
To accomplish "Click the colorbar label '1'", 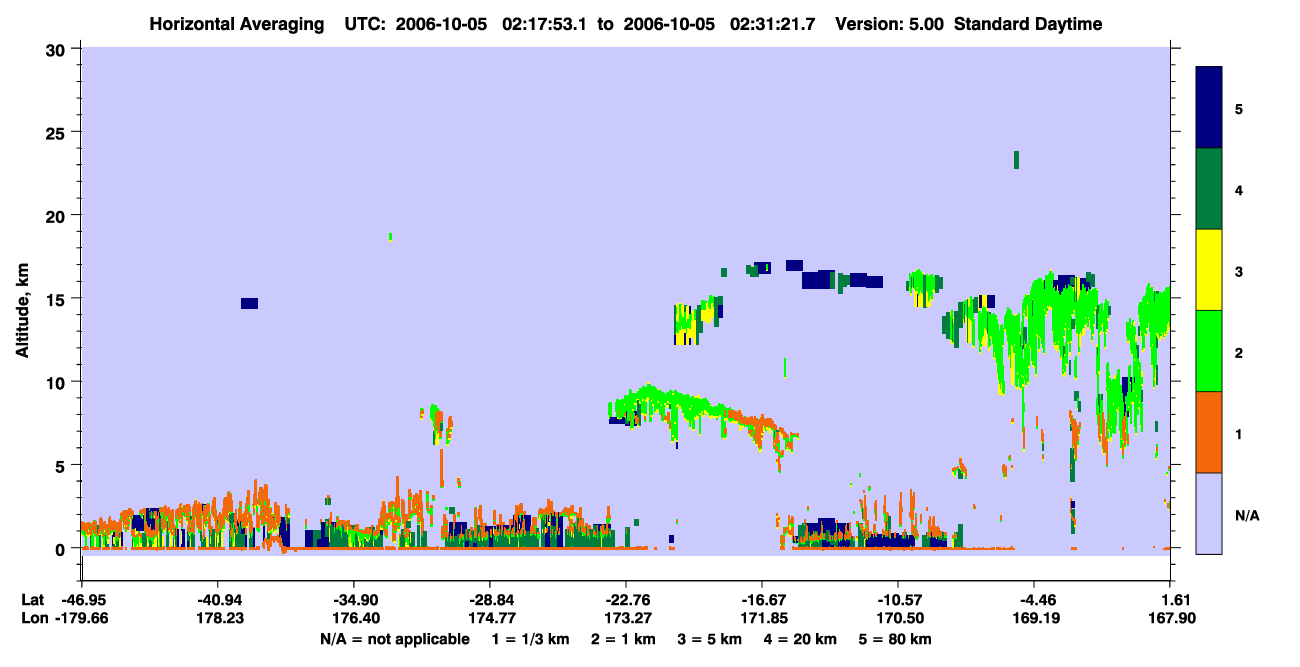I will [x=1239, y=433].
